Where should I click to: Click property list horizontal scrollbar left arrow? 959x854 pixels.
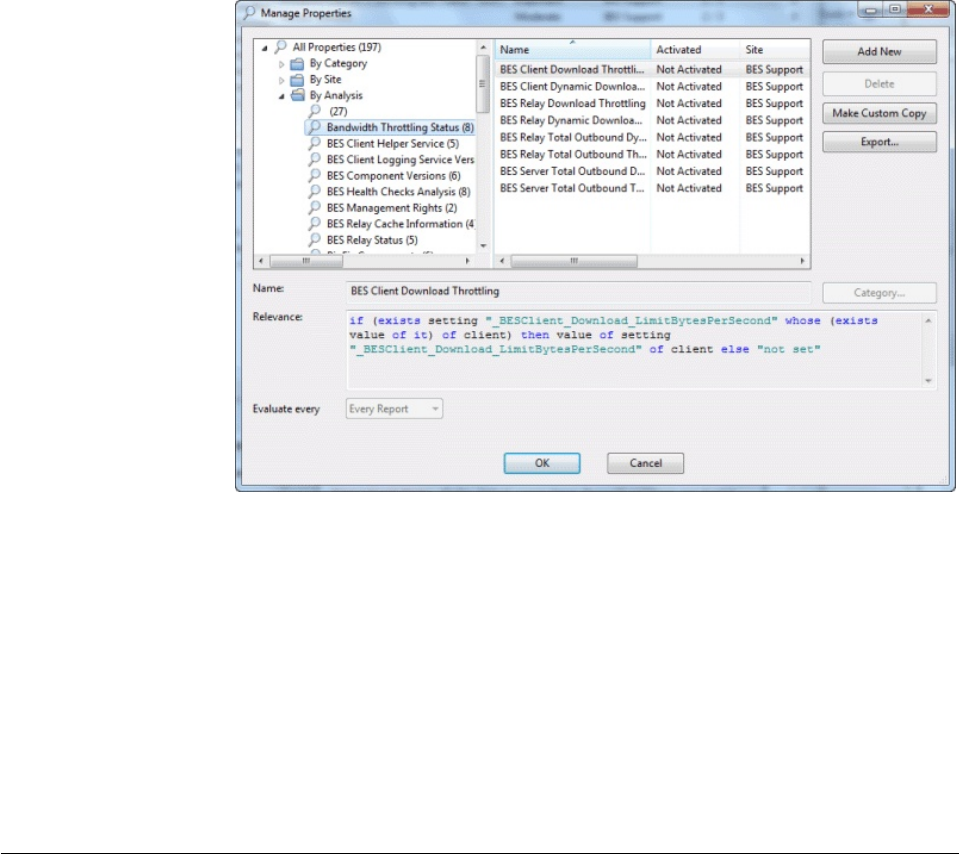(x=502, y=261)
